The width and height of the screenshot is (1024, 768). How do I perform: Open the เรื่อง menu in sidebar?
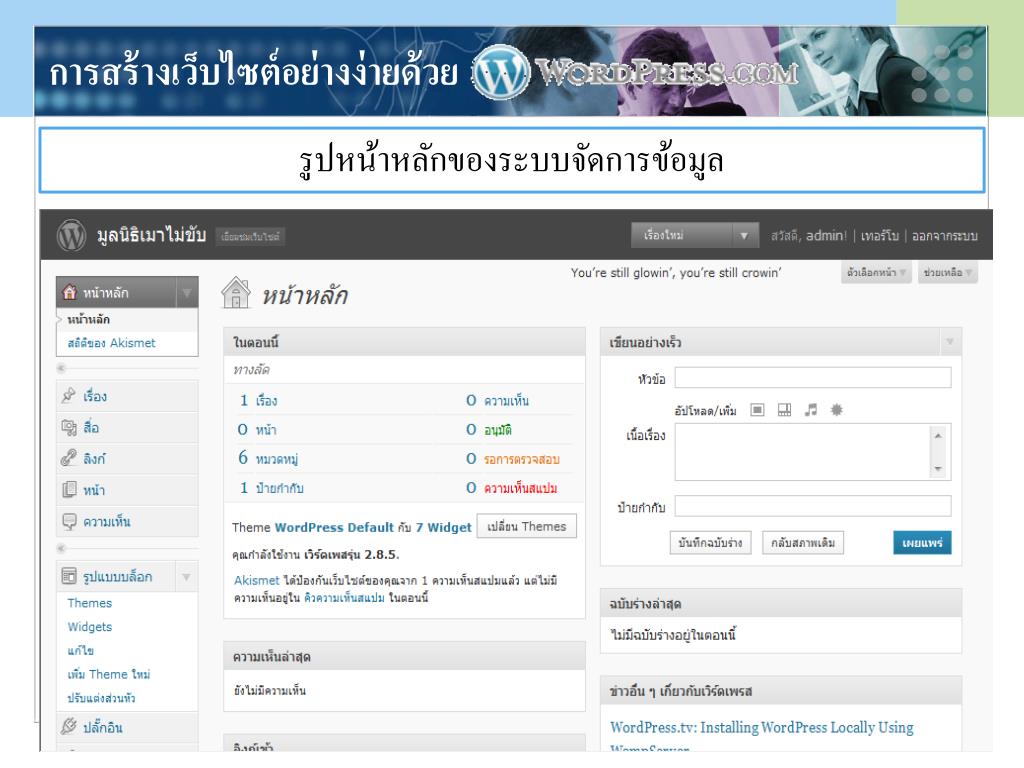(95, 396)
